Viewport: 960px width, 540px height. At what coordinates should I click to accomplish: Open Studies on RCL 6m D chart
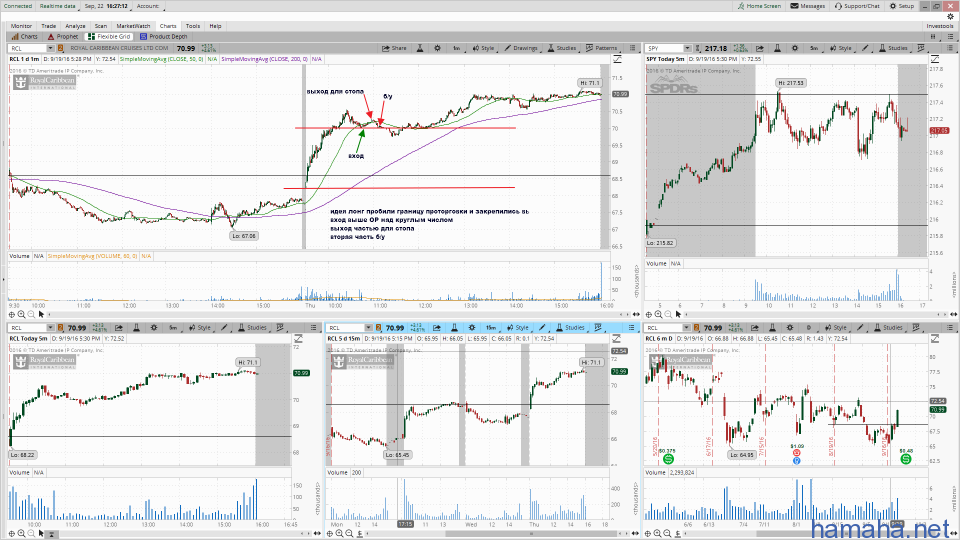(x=888, y=328)
